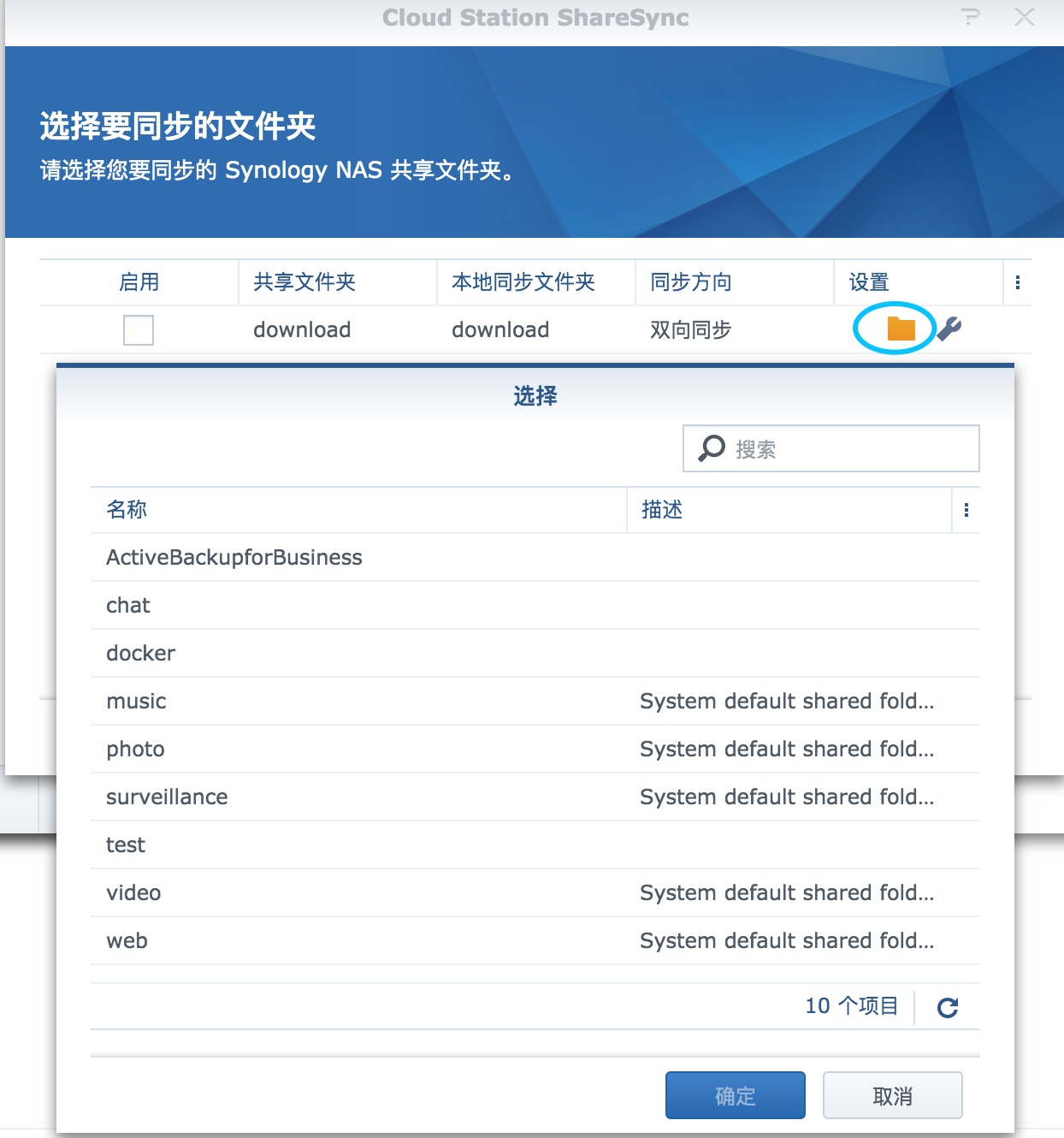Image resolution: width=1064 pixels, height=1138 pixels.
Task: Click the description text in the web row
Action: point(787,941)
